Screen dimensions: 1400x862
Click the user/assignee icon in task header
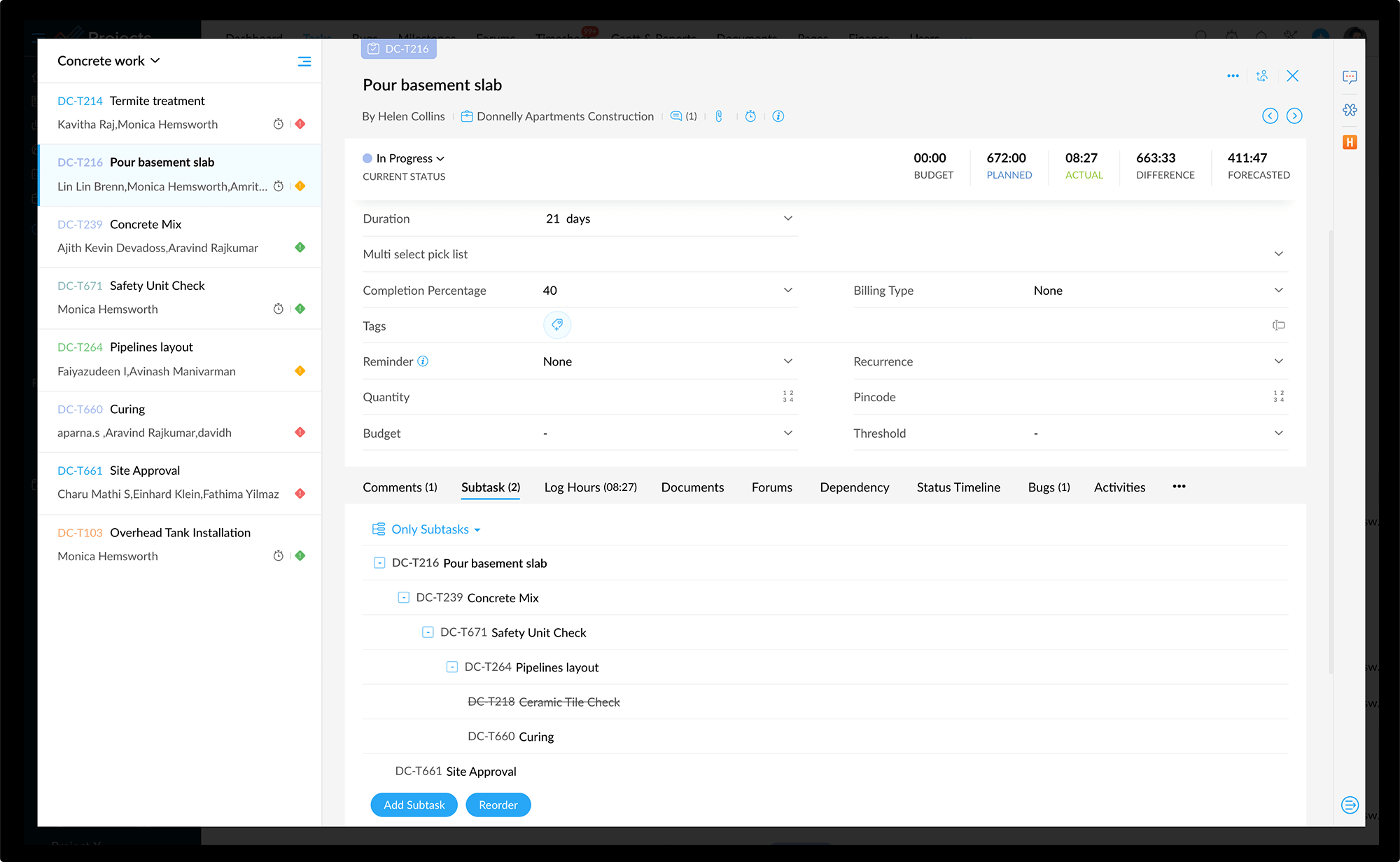1262,76
